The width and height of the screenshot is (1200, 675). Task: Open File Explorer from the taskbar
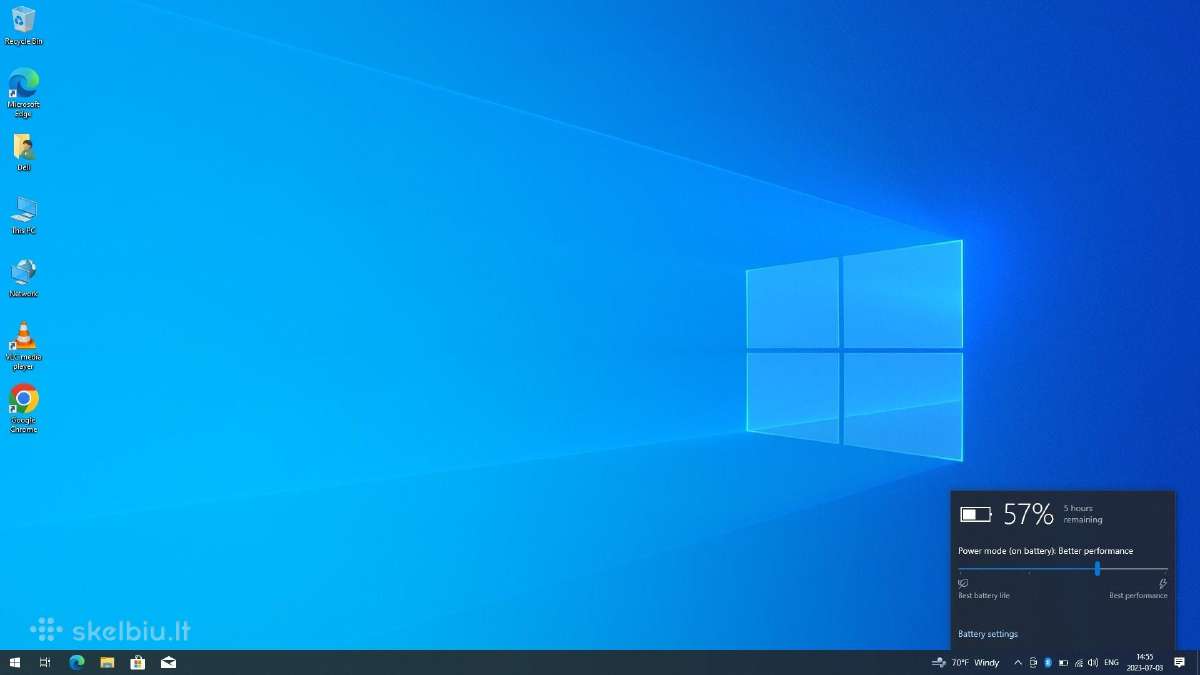[x=107, y=662]
